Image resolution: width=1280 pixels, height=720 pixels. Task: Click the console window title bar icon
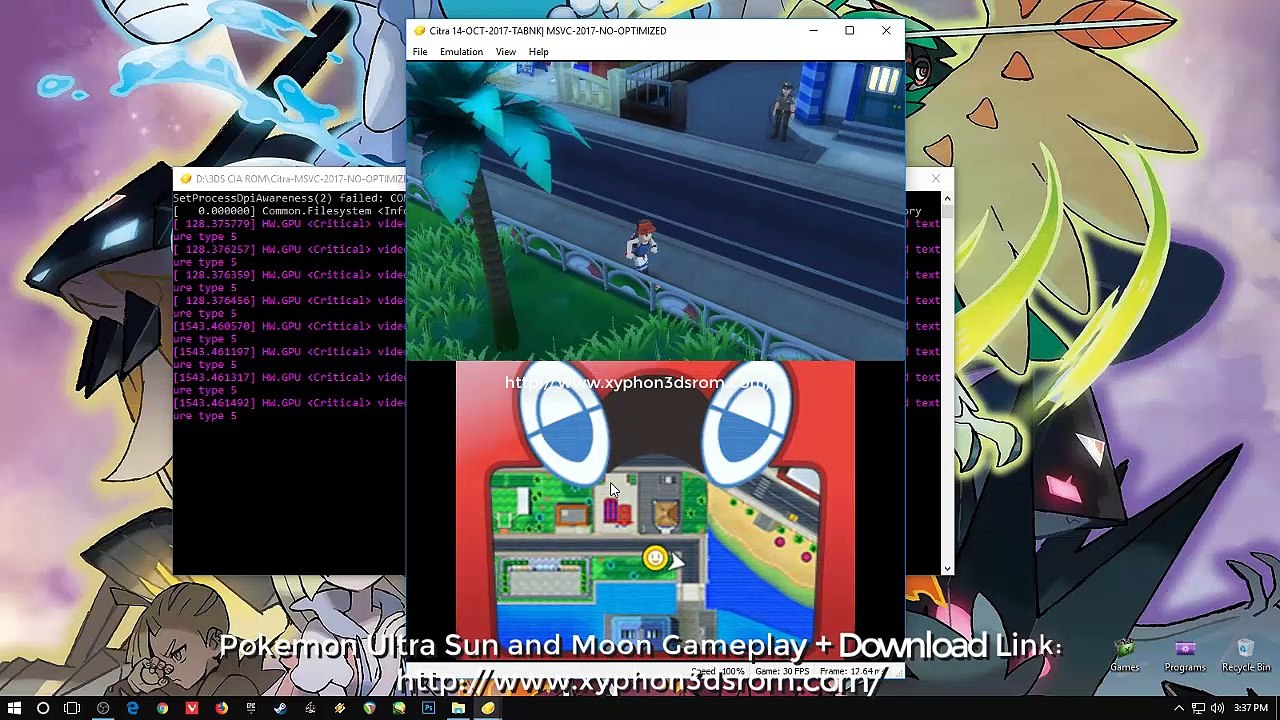point(185,179)
